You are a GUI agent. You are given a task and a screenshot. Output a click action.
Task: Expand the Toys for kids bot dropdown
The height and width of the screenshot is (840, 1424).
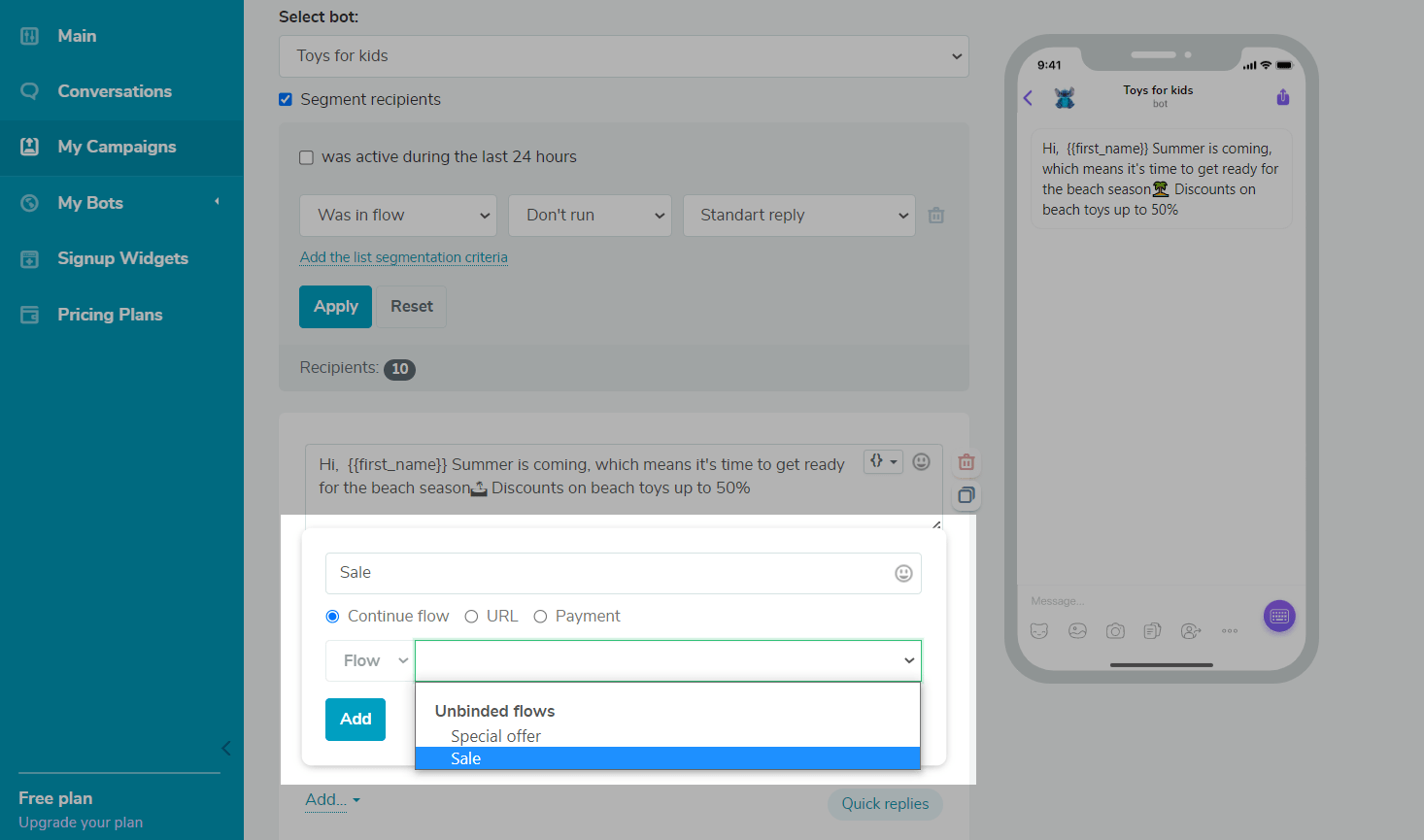624,56
